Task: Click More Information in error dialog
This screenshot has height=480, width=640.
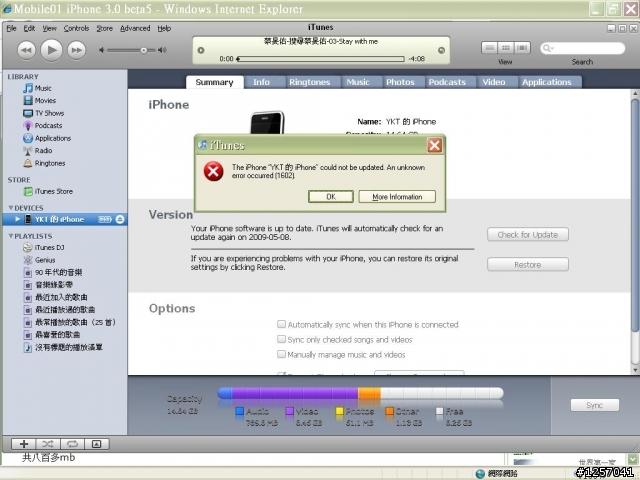Action: (397, 196)
